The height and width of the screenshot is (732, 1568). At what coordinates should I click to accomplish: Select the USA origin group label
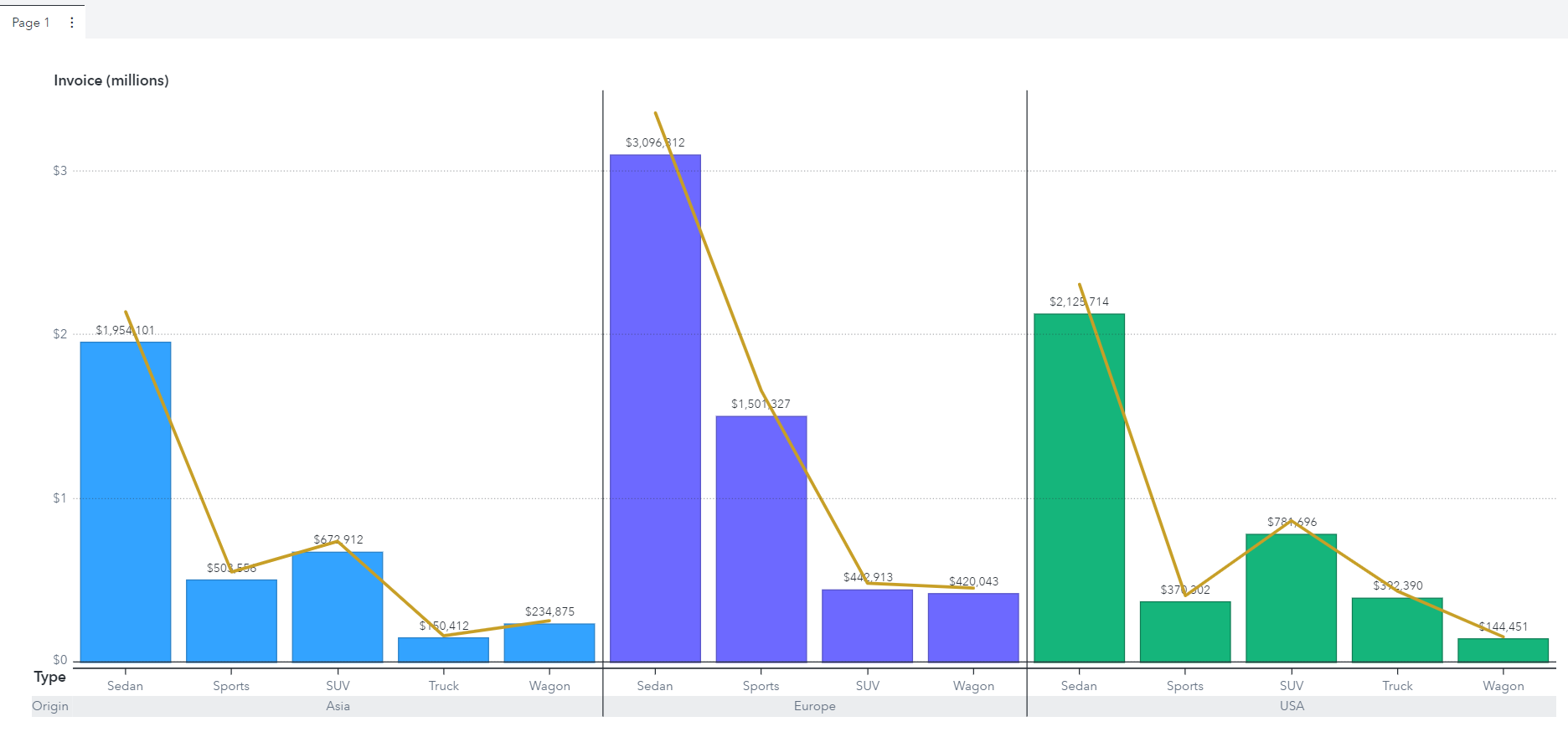tap(1292, 706)
